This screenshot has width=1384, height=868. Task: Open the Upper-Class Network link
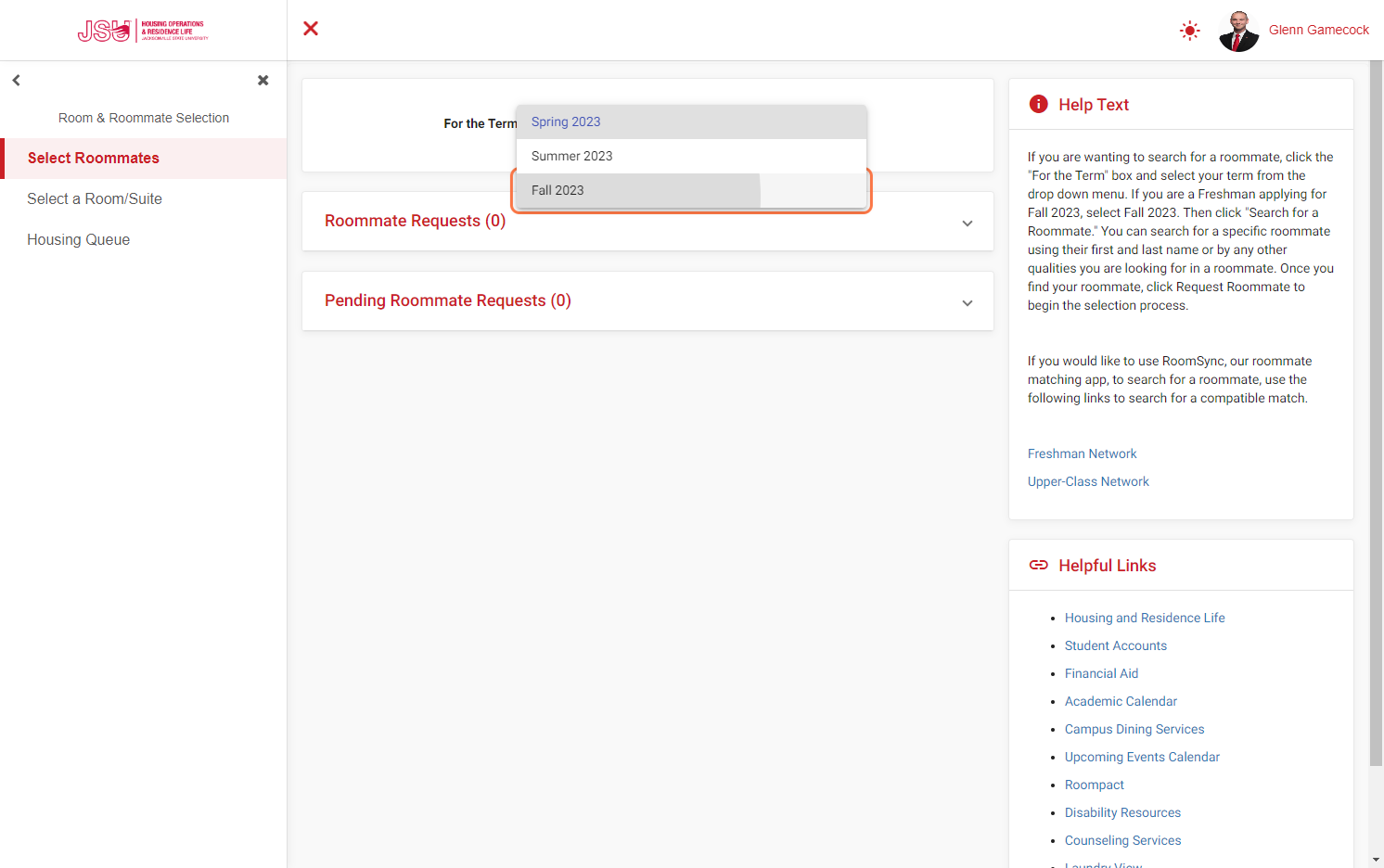tap(1088, 481)
